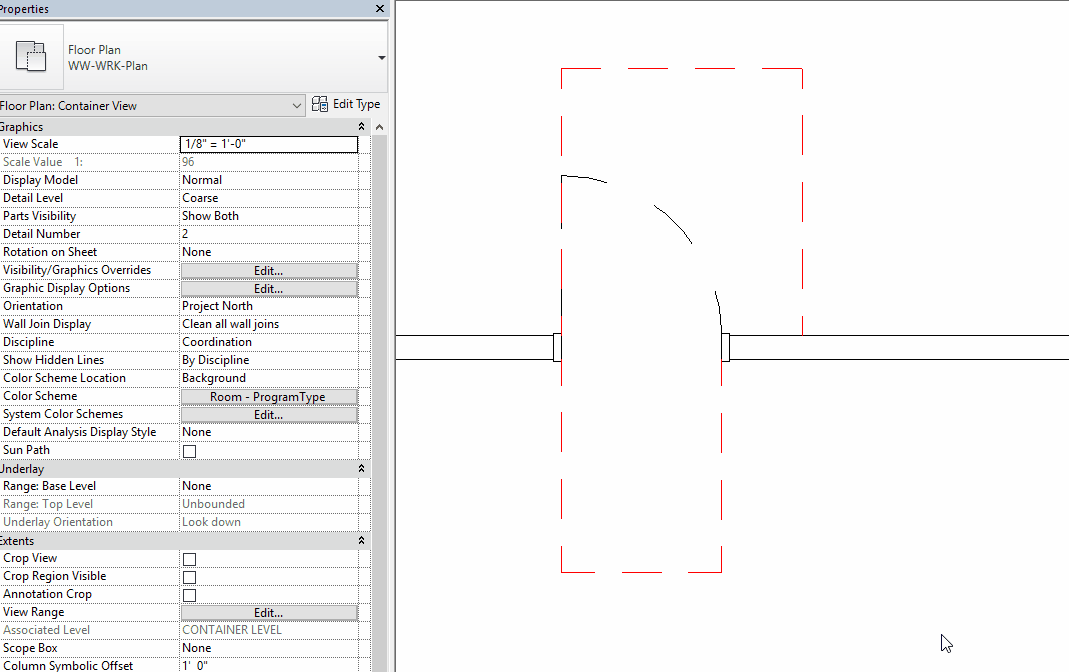The width and height of the screenshot is (1069, 672).
Task: Open Visibility/Graphics Overrides editor
Action: pyautogui.click(x=268, y=270)
